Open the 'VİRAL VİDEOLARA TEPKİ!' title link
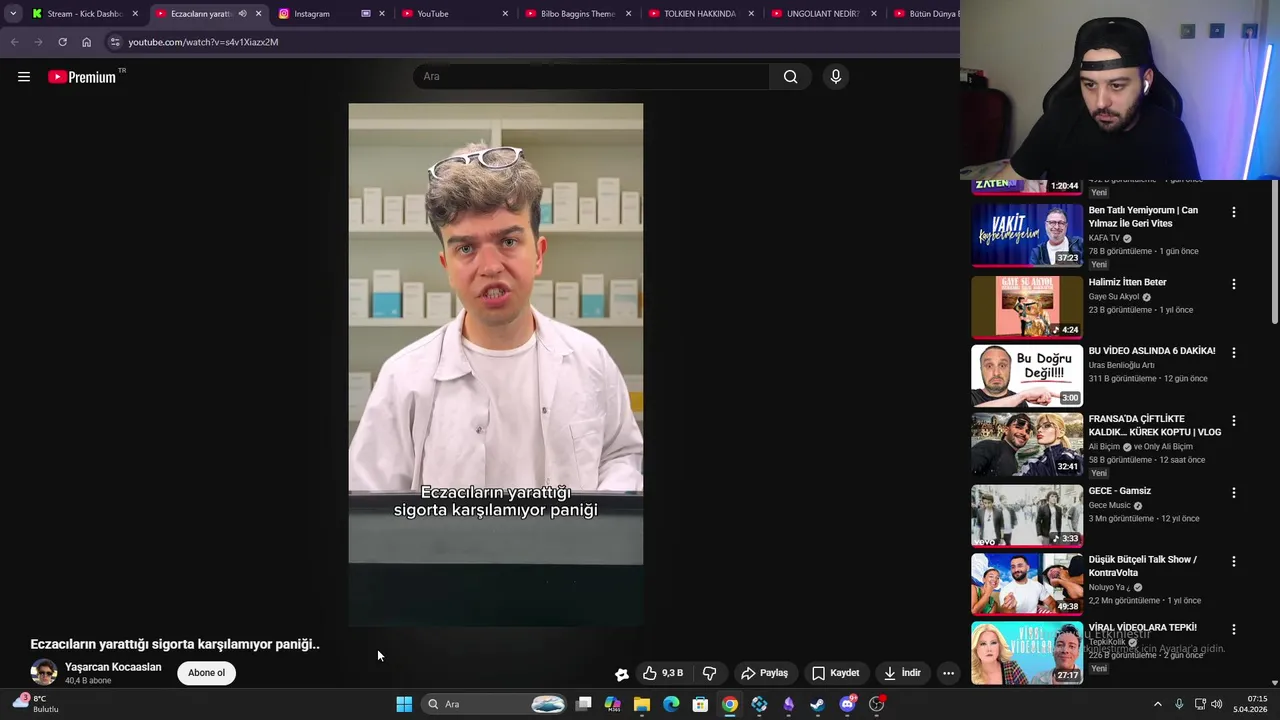 [x=1142, y=628]
